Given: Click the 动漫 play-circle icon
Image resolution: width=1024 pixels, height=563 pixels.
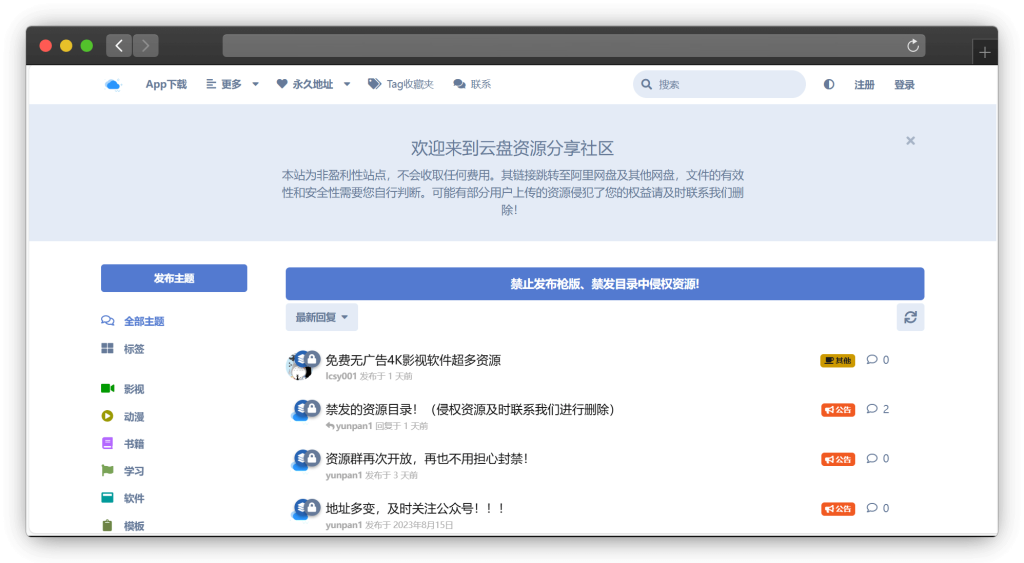Looking at the screenshot, I should click(108, 416).
